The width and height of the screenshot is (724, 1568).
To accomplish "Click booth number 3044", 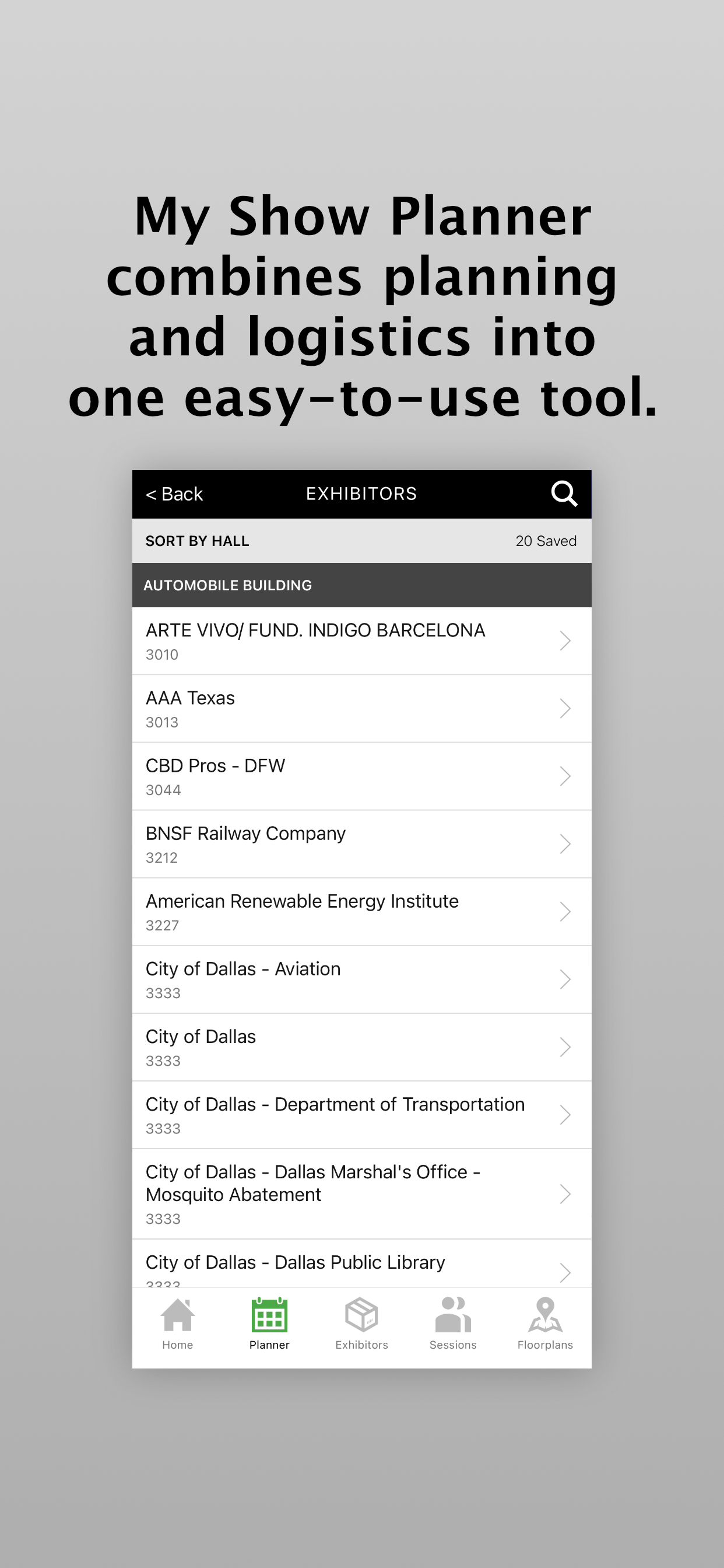I will [163, 790].
